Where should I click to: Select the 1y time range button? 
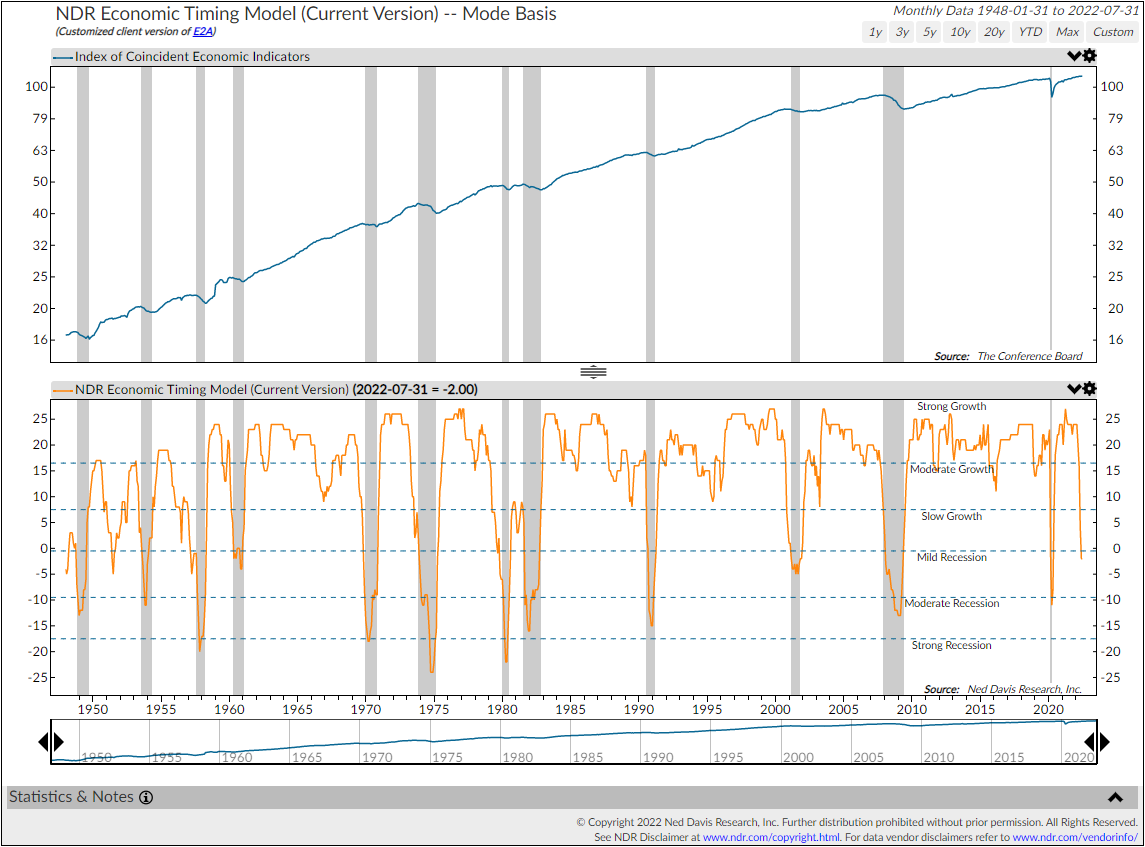click(x=875, y=32)
